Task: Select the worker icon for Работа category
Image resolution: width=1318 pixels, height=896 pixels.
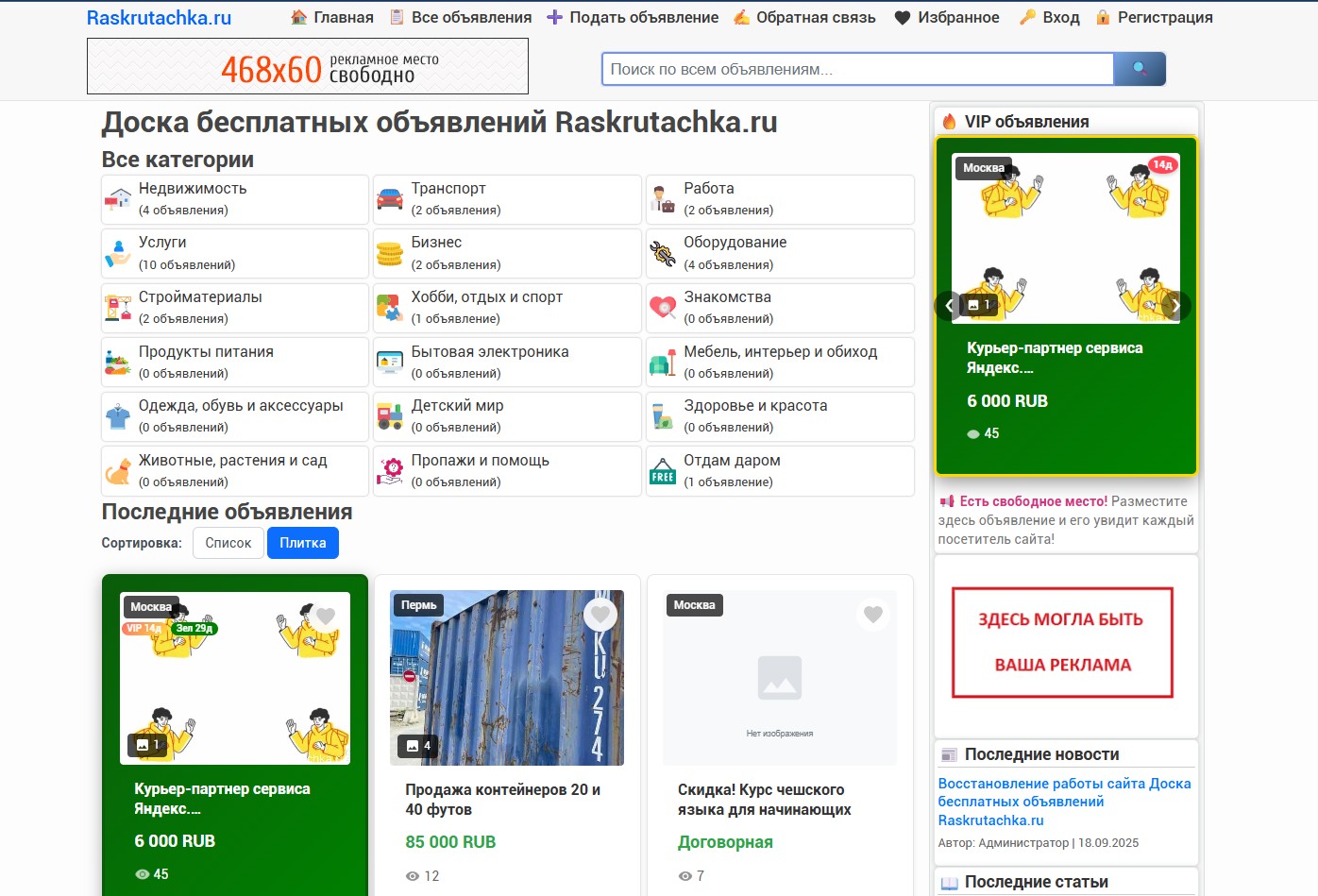Action: [x=662, y=198]
